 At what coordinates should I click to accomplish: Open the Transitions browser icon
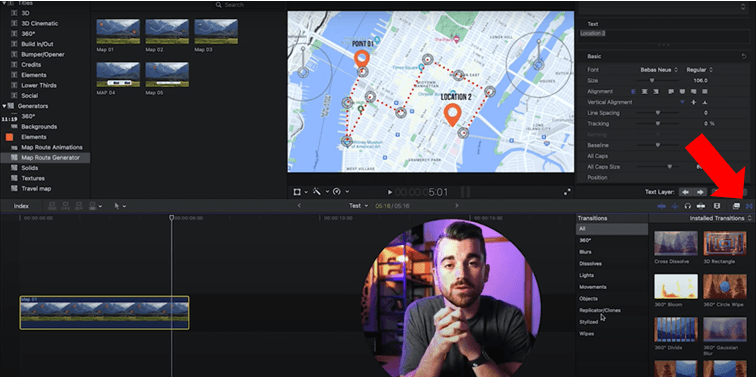coord(749,206)
